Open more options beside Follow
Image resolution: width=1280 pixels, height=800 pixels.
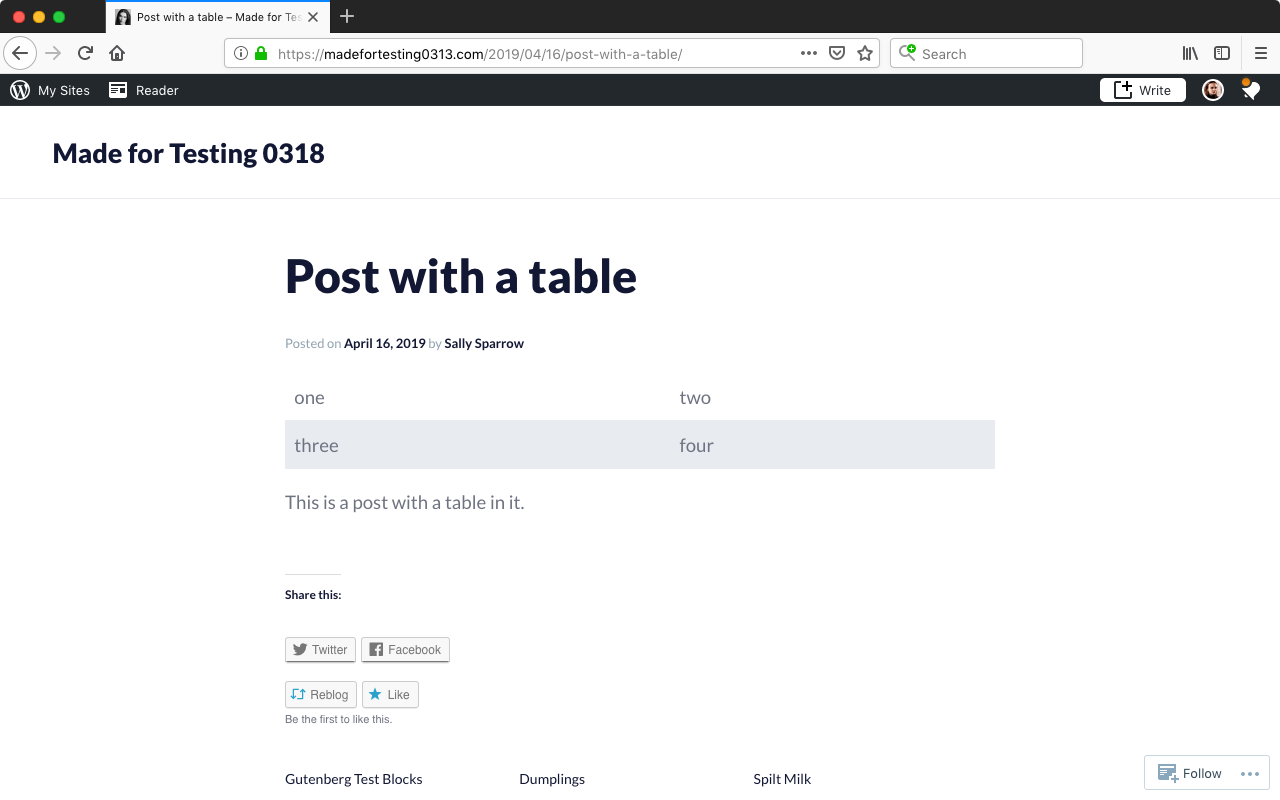click(1251, 773)
